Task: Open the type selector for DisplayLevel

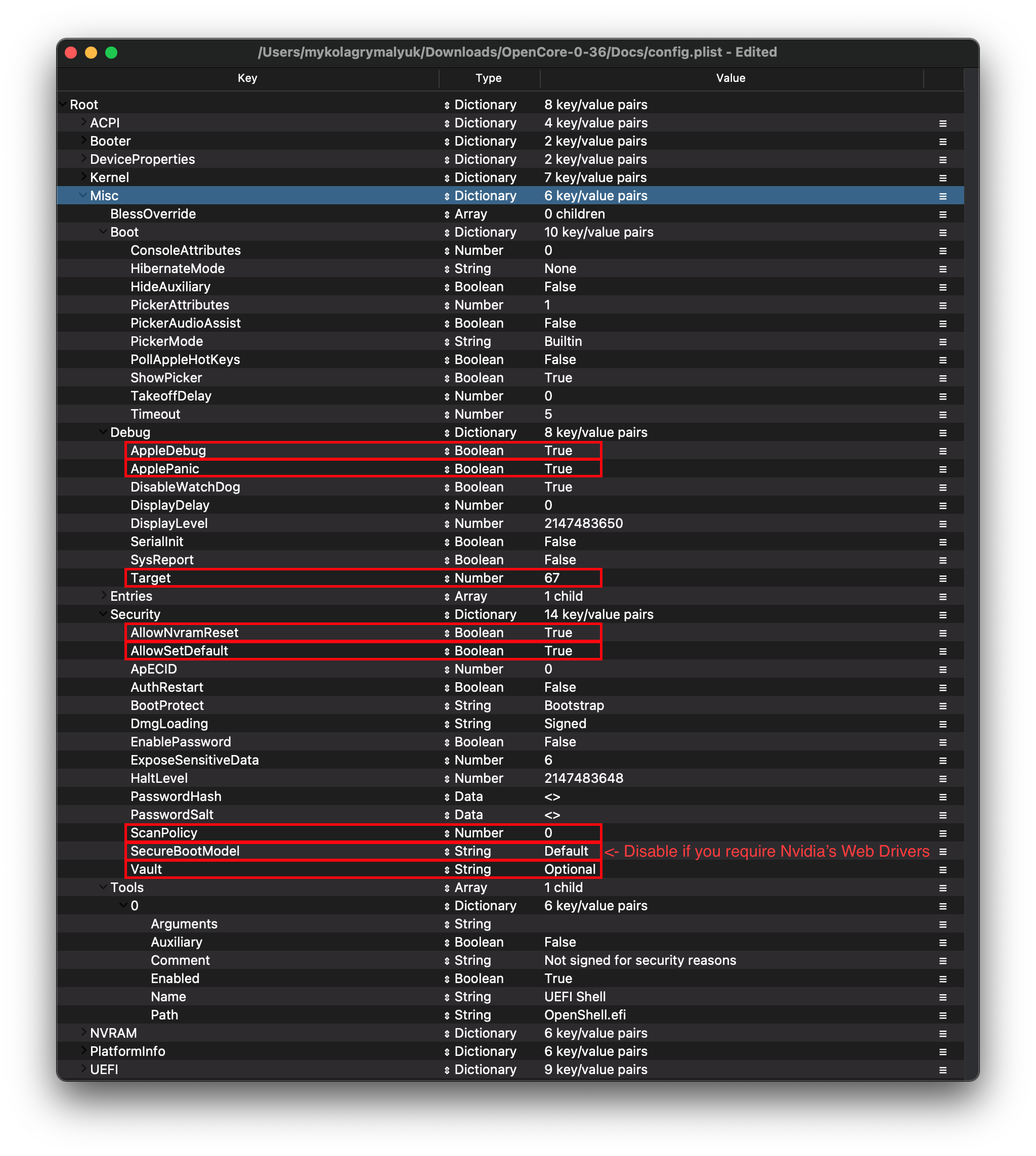Action: click(x=447, y=524)
